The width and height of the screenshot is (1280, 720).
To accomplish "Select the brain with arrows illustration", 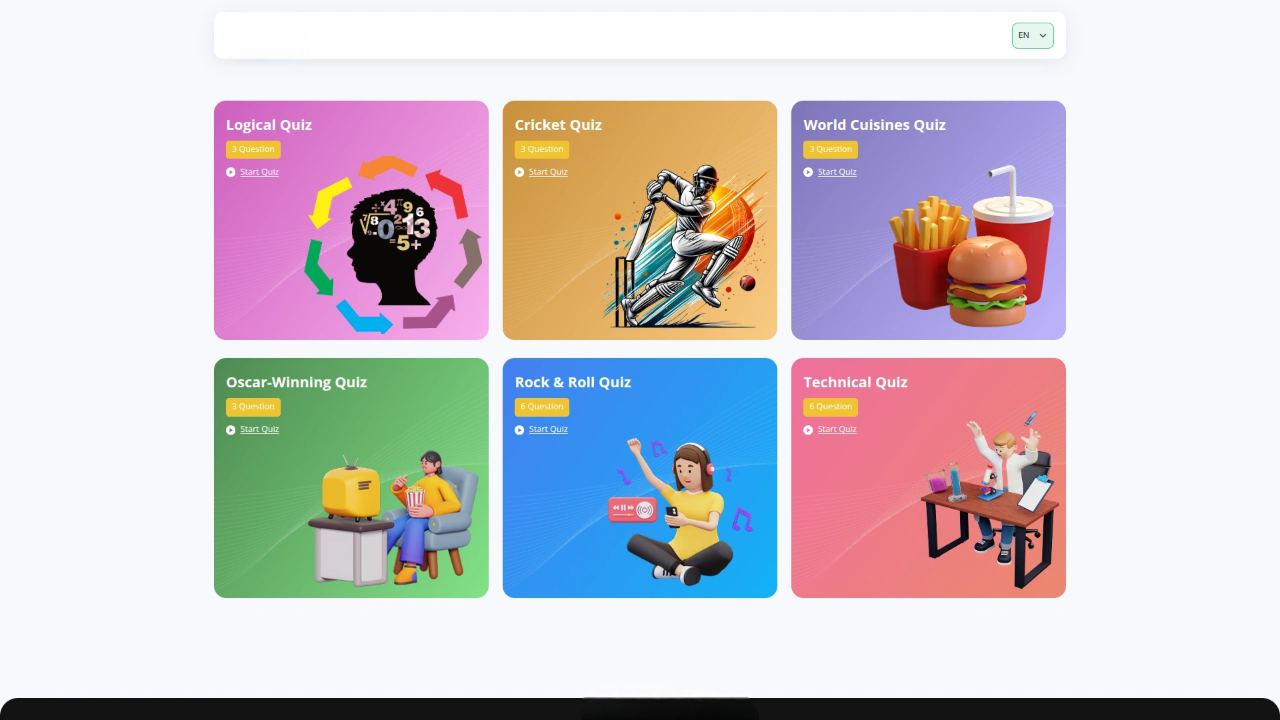I will 393,244.
